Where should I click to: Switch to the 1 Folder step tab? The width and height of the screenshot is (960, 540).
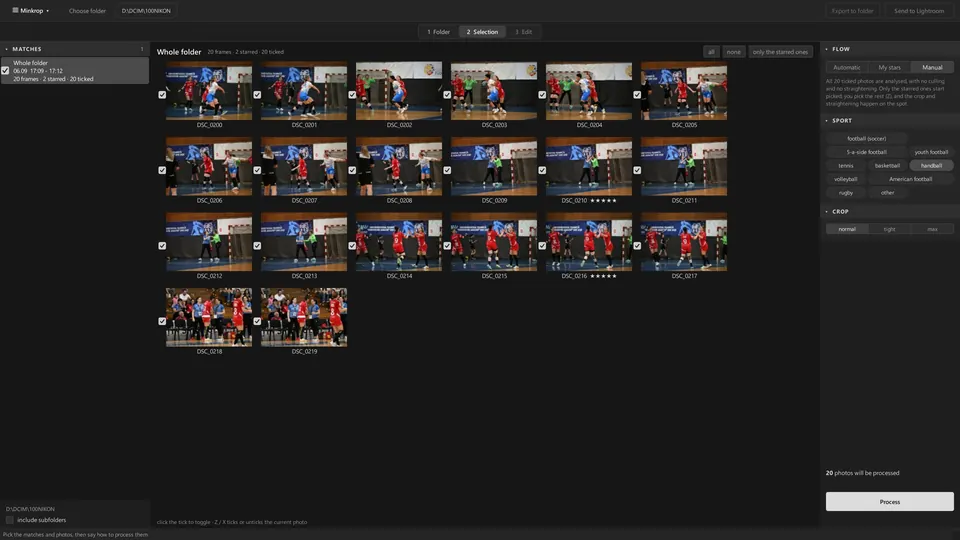click(438, 32)
